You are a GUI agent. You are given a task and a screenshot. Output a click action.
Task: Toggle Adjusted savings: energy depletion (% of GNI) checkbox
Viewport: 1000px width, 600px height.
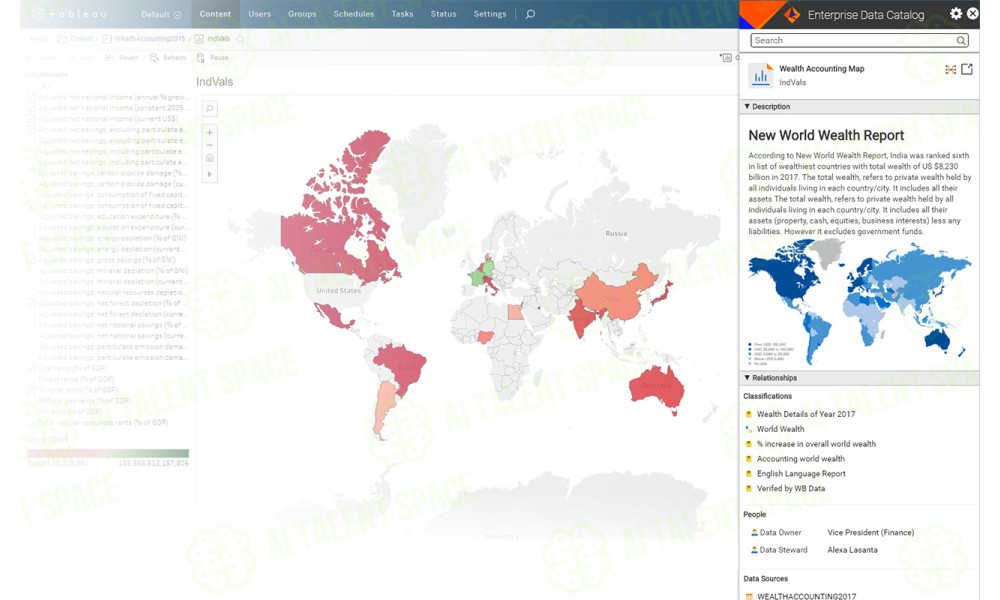click(31, 238)
